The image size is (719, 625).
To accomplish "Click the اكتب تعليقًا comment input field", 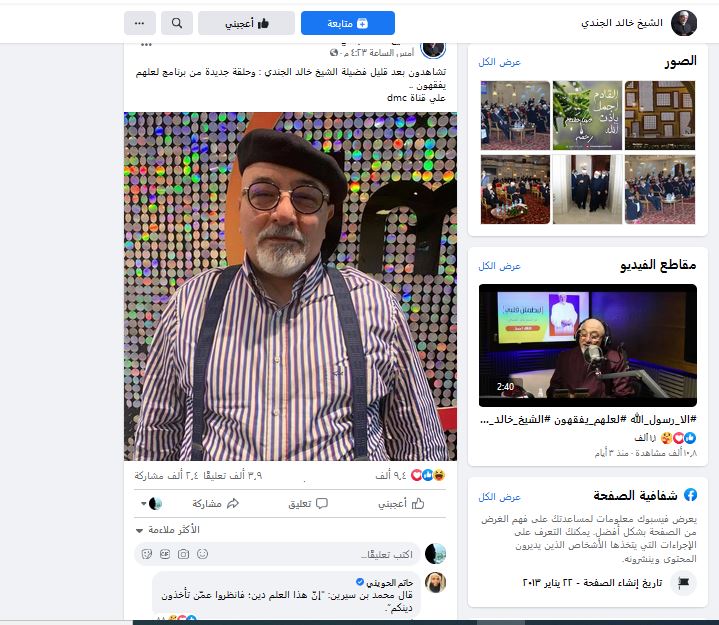I will pyautogui.click(x=278, y=554).
